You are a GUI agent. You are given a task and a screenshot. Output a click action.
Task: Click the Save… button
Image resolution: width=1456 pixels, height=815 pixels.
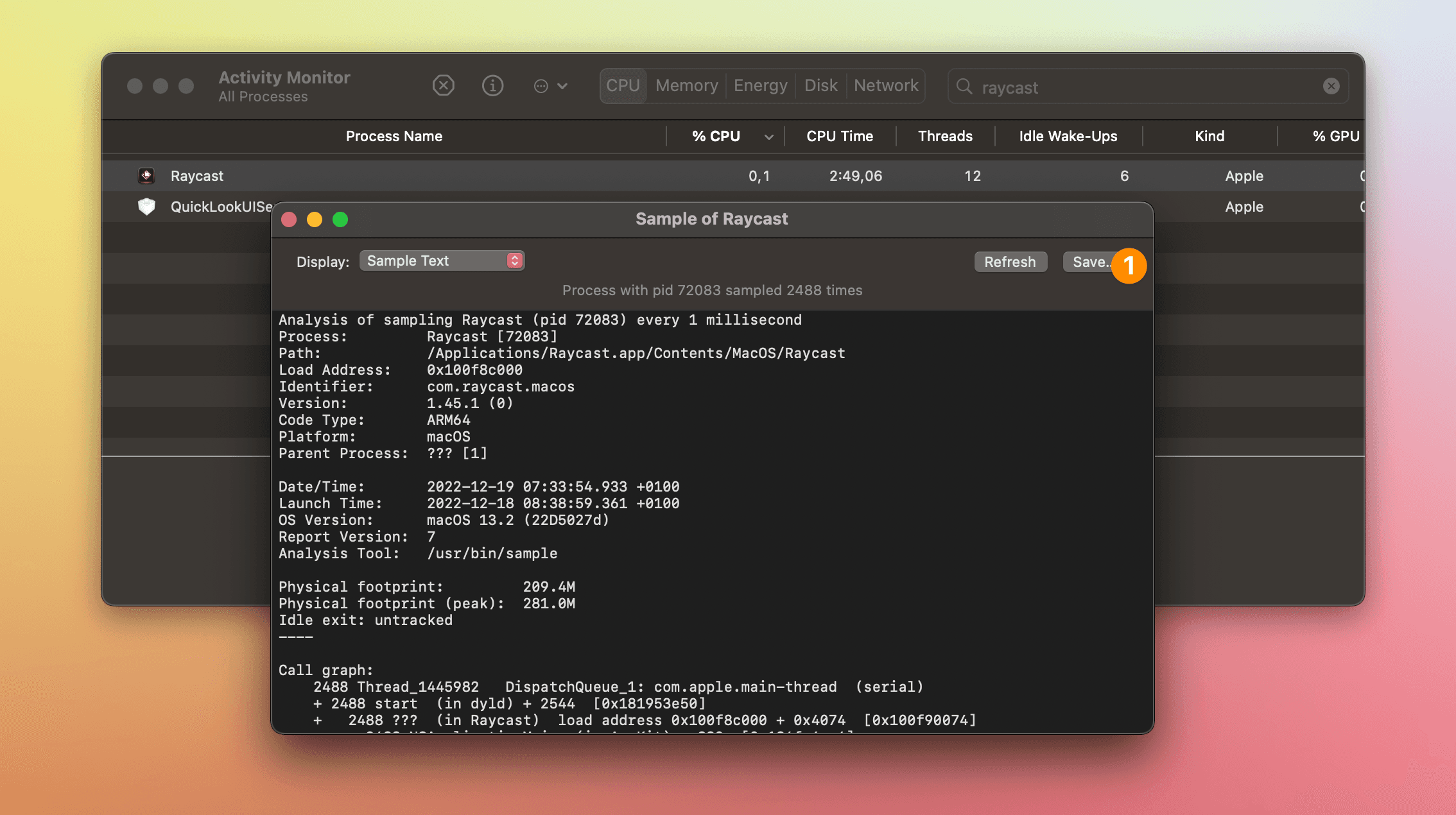coord(1089,262)
